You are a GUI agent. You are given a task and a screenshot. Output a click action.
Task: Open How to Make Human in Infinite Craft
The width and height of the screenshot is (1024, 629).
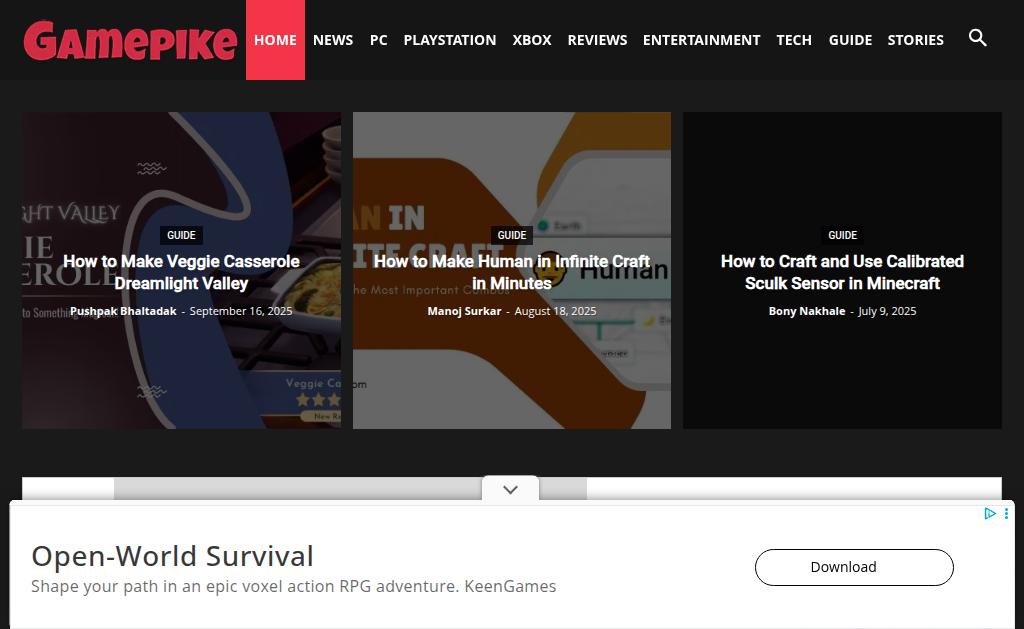(x=512, y=272)
